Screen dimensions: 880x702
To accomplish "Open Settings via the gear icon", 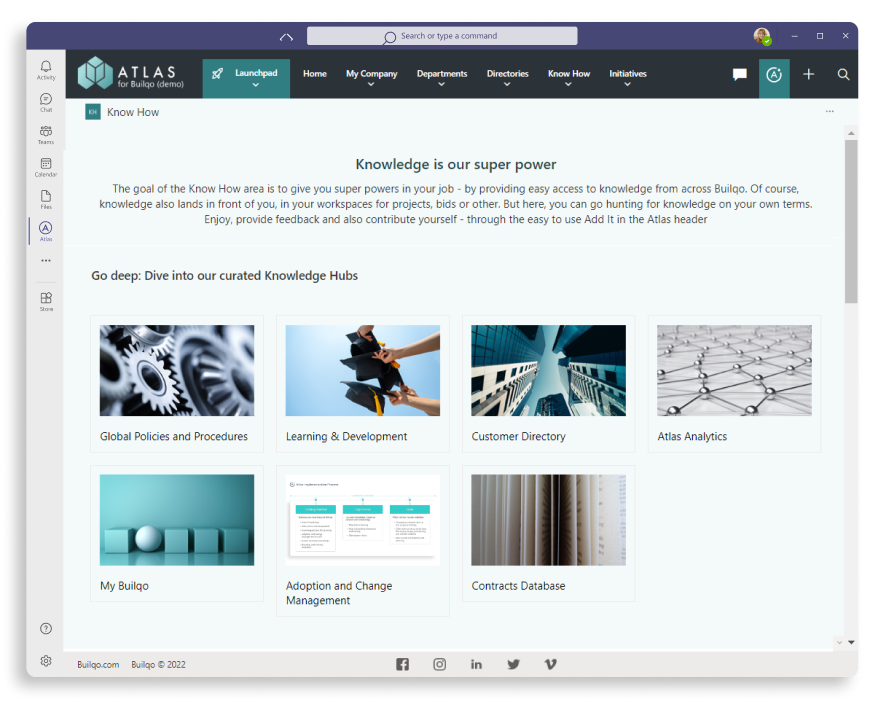I will pyautogui.click(x=45, y=660).
